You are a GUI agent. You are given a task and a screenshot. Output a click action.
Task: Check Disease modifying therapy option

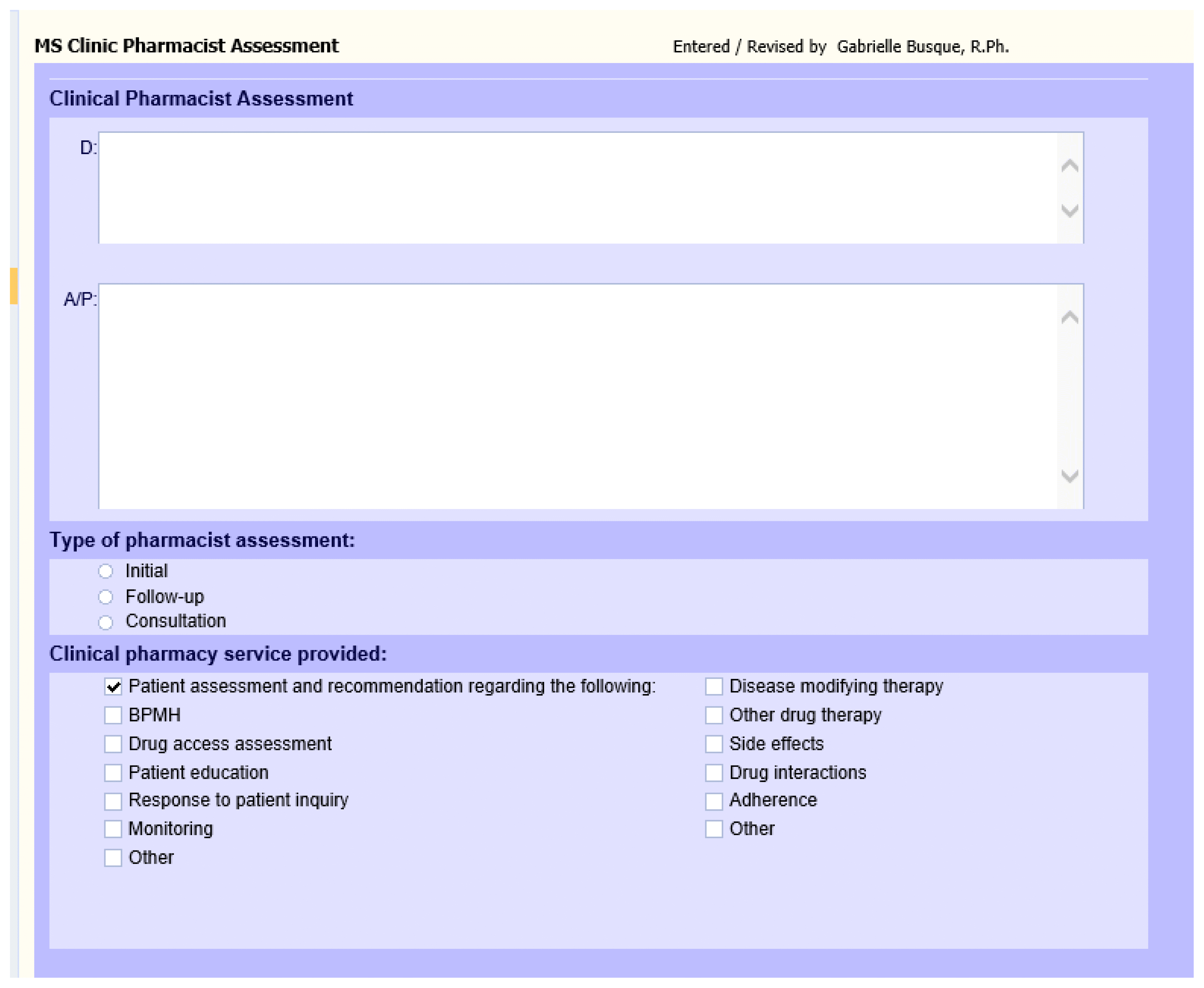pyautogui.click(x=714, y=686)
